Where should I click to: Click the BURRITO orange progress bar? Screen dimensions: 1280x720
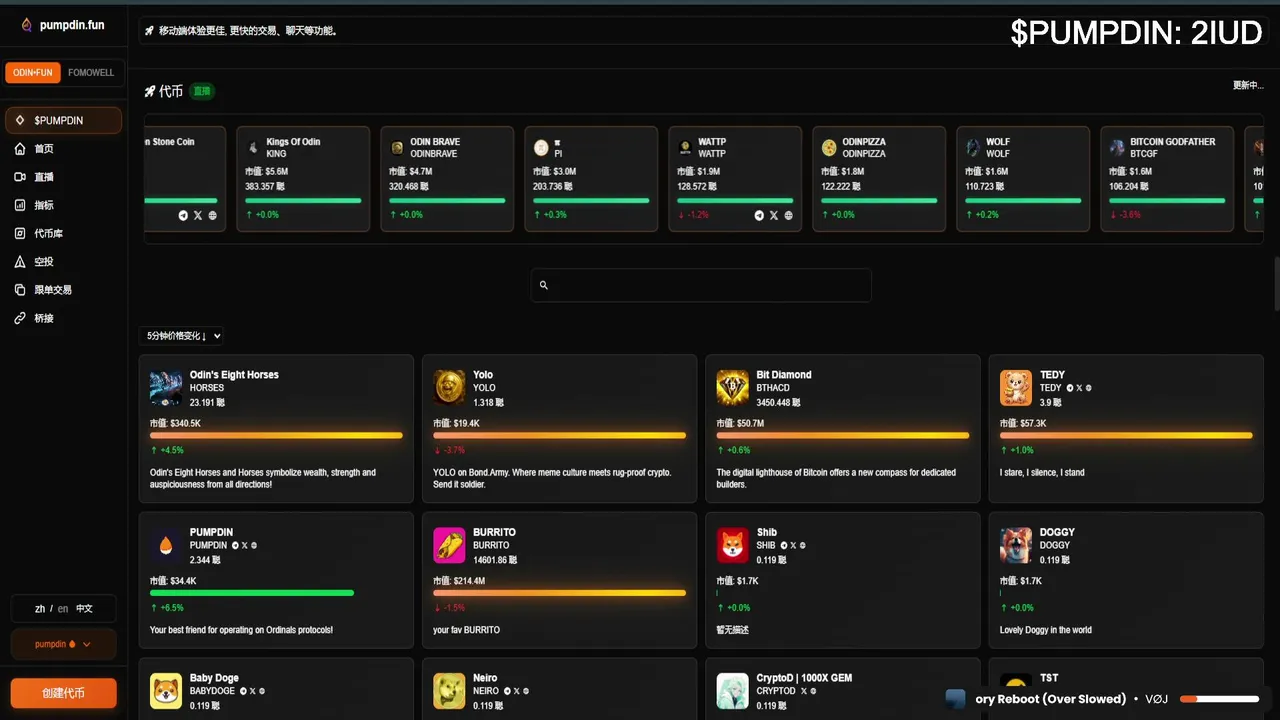tap(560, 593)
